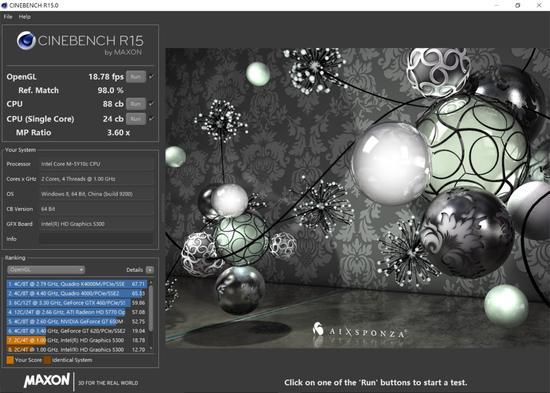This screenshot has height=393, width=550.
Task: Run the CPU benchmark
Action: [x=136, y=104]
